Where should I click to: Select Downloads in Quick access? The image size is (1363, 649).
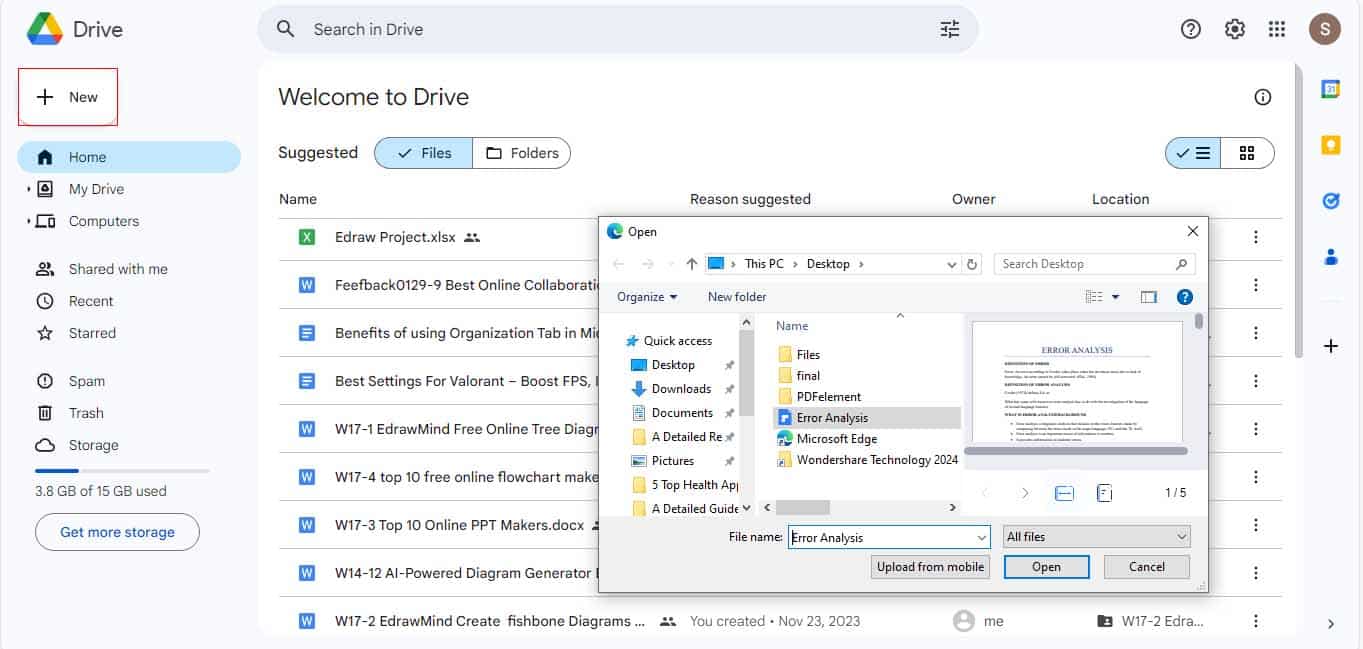point(681,389)
